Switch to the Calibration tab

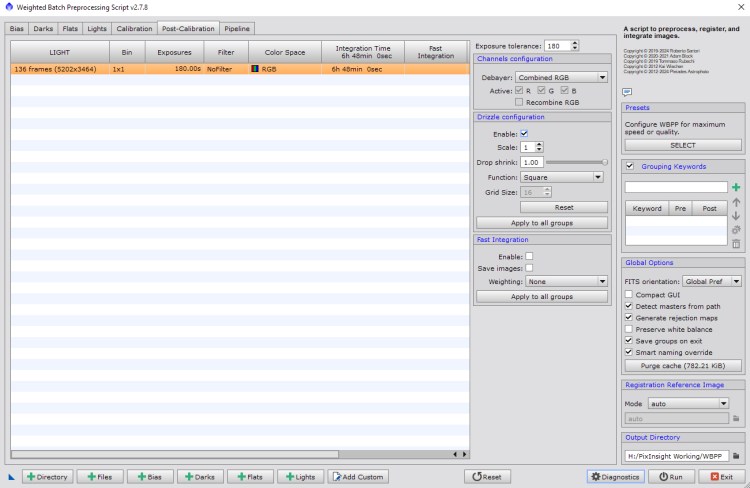(134, 29)
